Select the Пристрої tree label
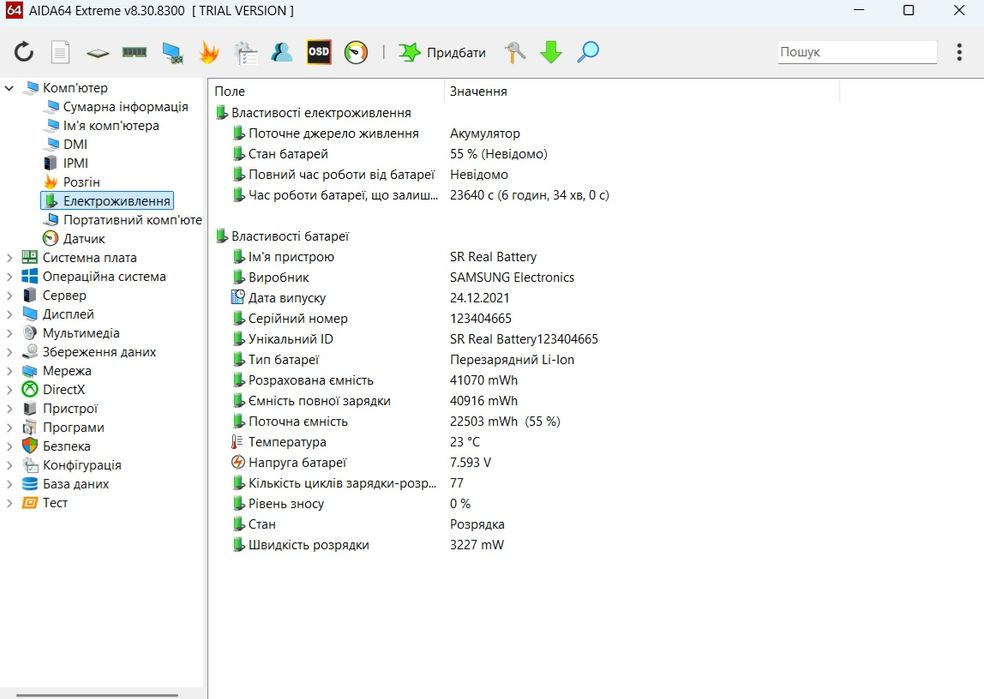The height and width of the screenshot is (699, 984). (x=70, y=408)
